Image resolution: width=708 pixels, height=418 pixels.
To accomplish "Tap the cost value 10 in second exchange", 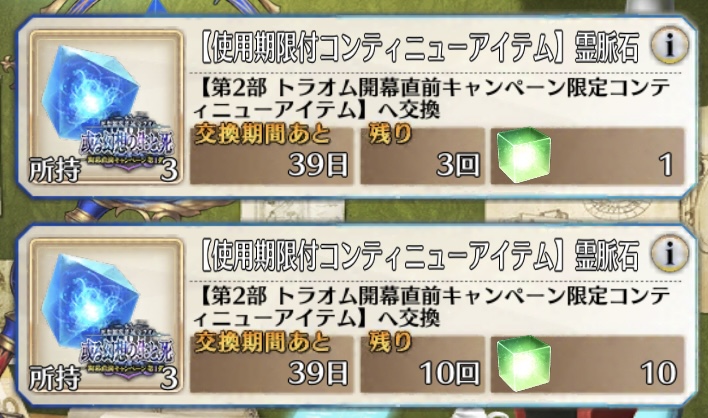I will pyautogui.click(x=659, y=373).
